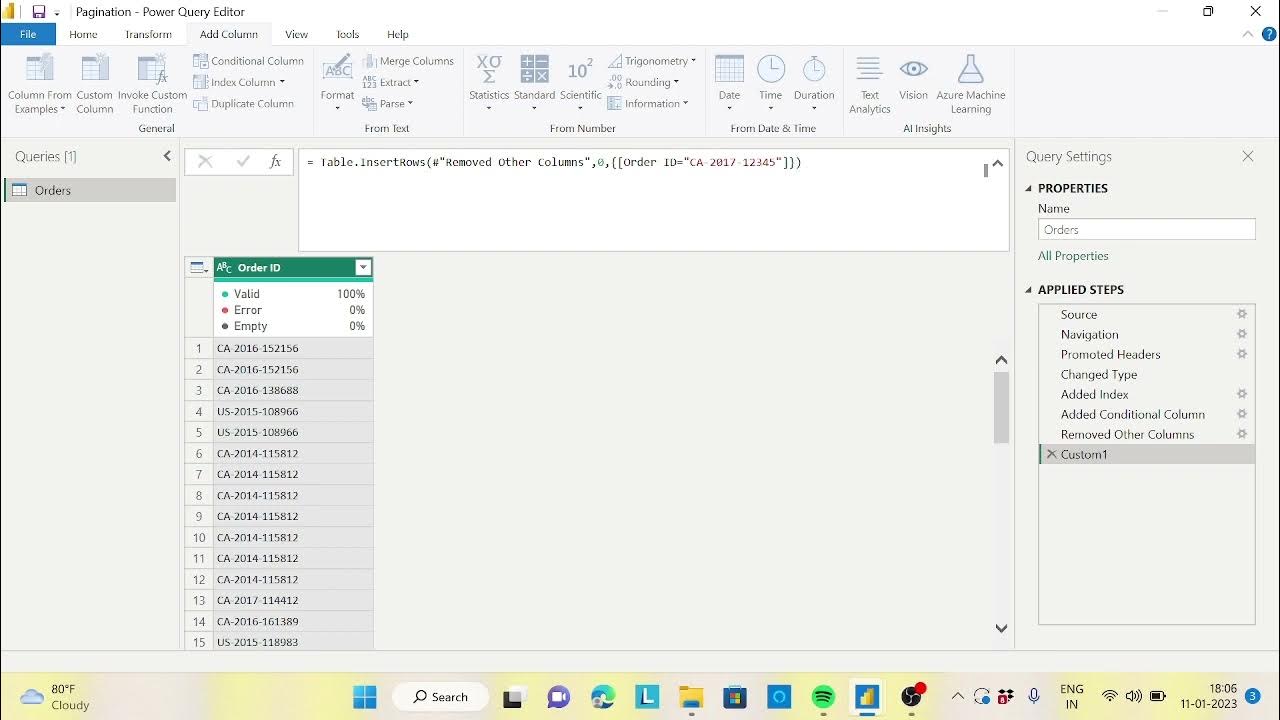Select the Added Conditional Column step
Screen dimensions: 1280x720
click(1146, 414)
